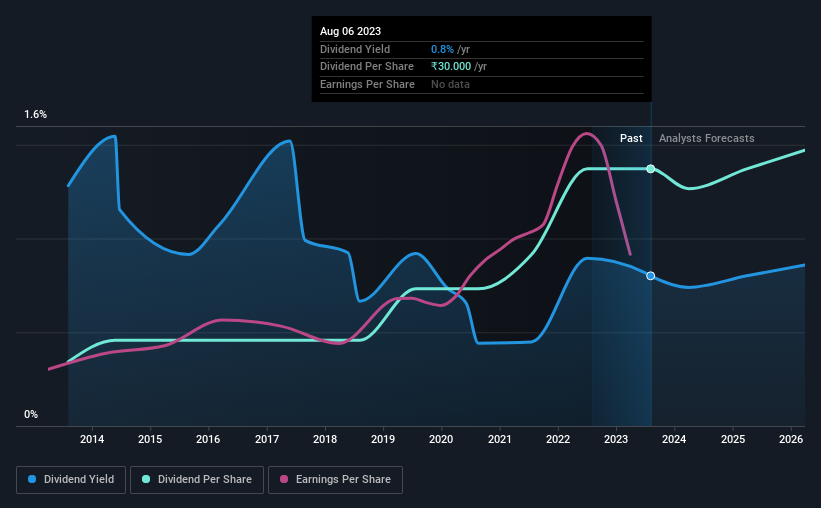Screen dimensions: 821x508
Task: Click the 1.6% y-axis label
Action: [36, 114]
